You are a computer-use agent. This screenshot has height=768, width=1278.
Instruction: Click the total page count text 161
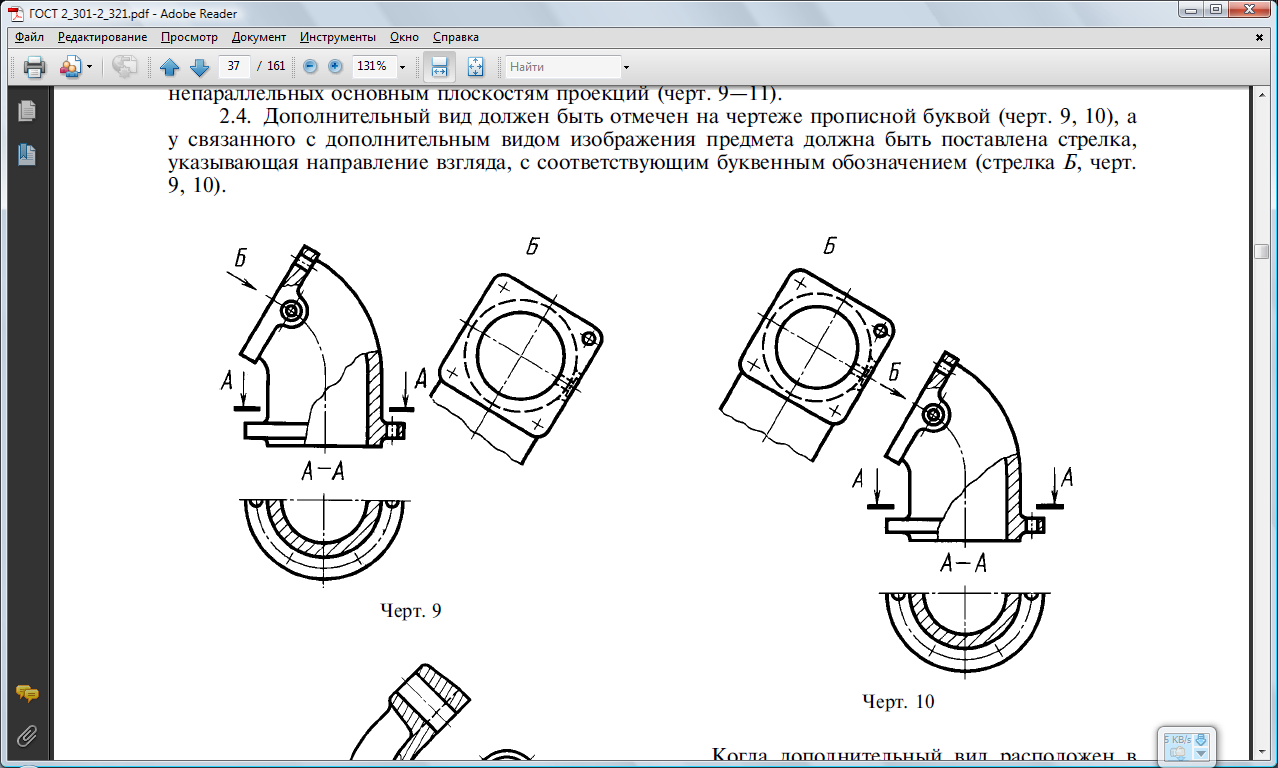click(x=276, y=66)
